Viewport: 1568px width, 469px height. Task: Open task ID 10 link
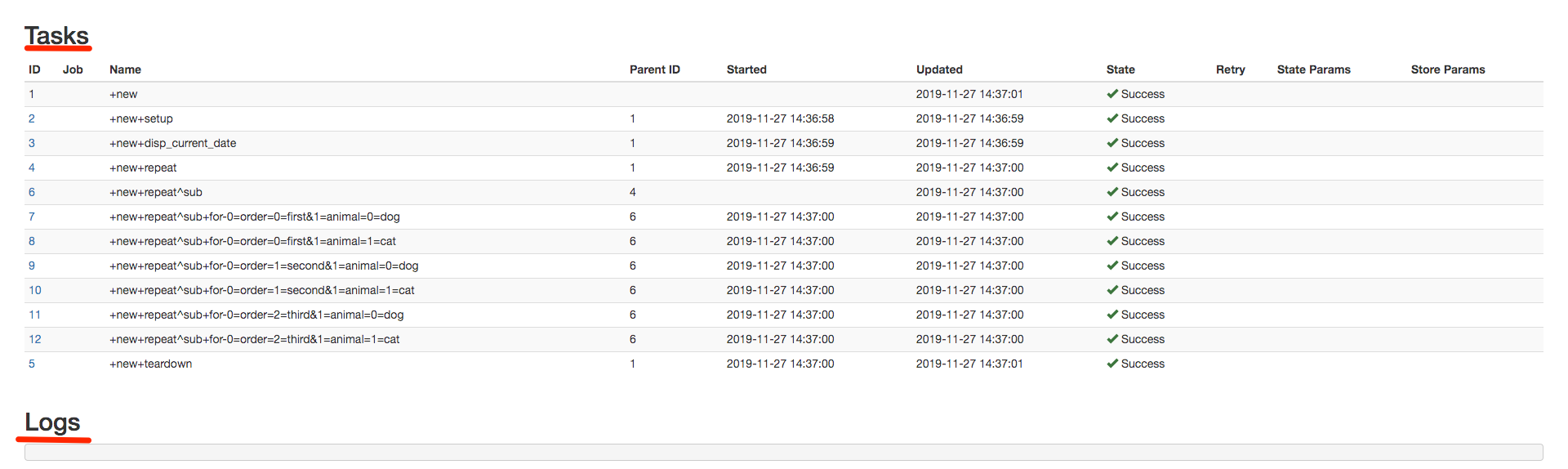click(35, 290)
